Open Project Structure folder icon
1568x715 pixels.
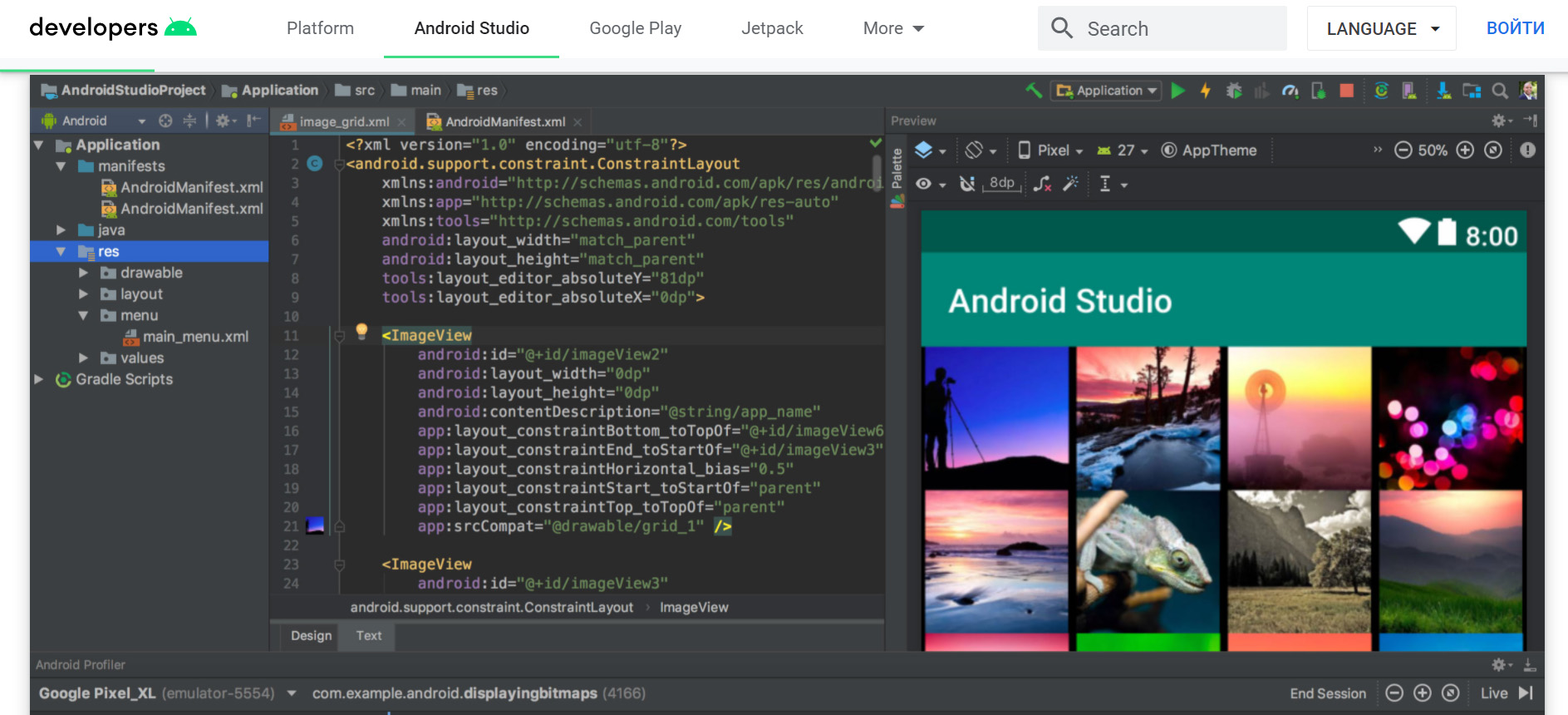[x=1472, y=91]
